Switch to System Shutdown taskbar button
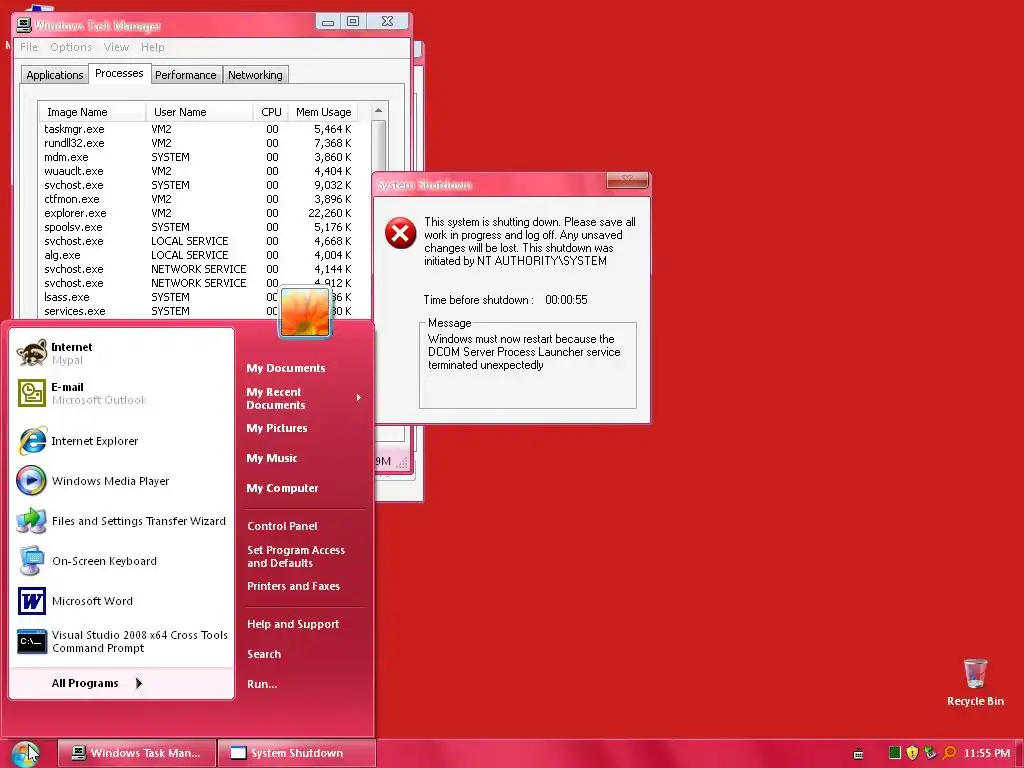The image size is (1024, 768). click(x=297, y=753)
